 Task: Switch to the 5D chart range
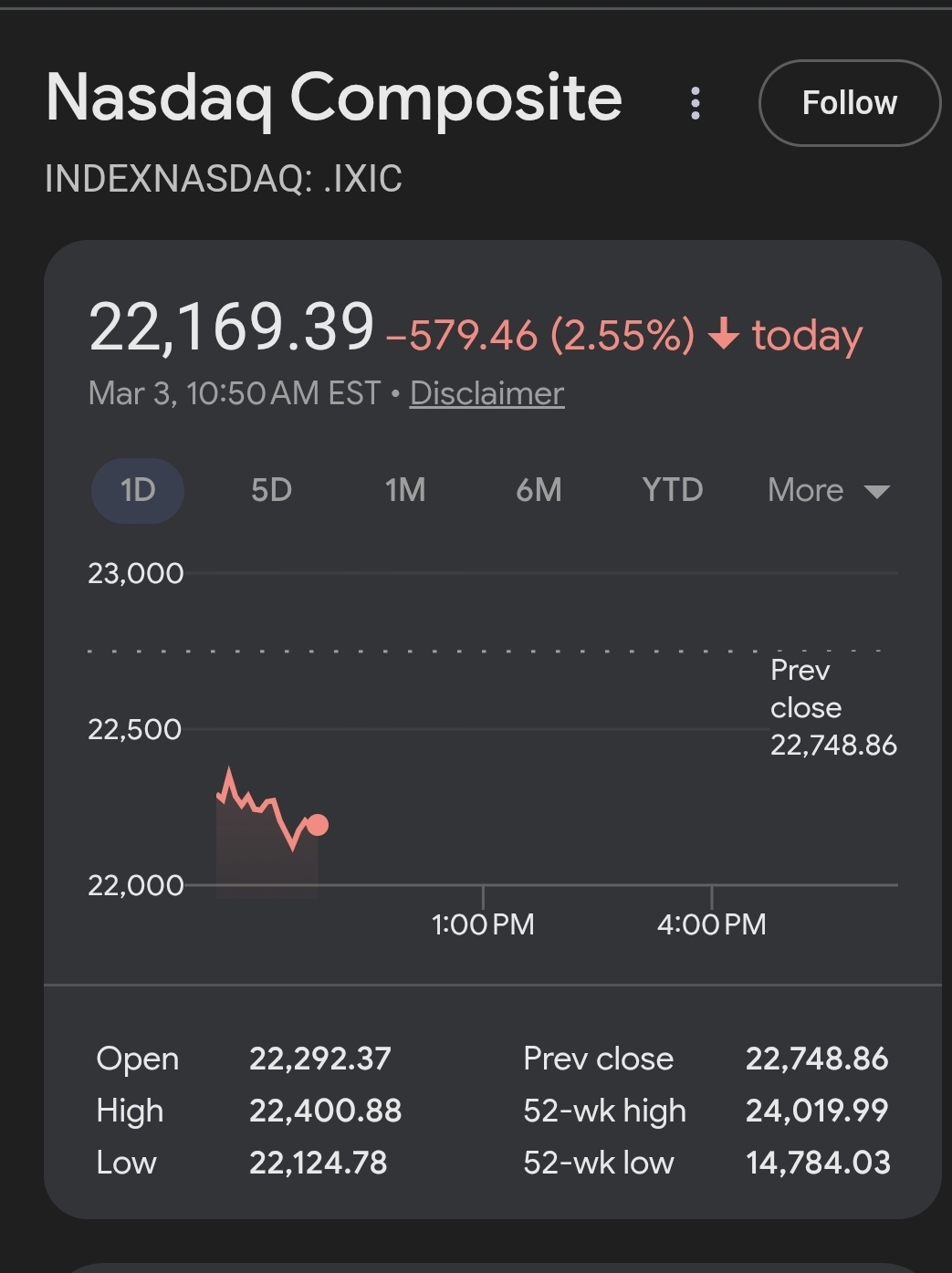[271, 490]
